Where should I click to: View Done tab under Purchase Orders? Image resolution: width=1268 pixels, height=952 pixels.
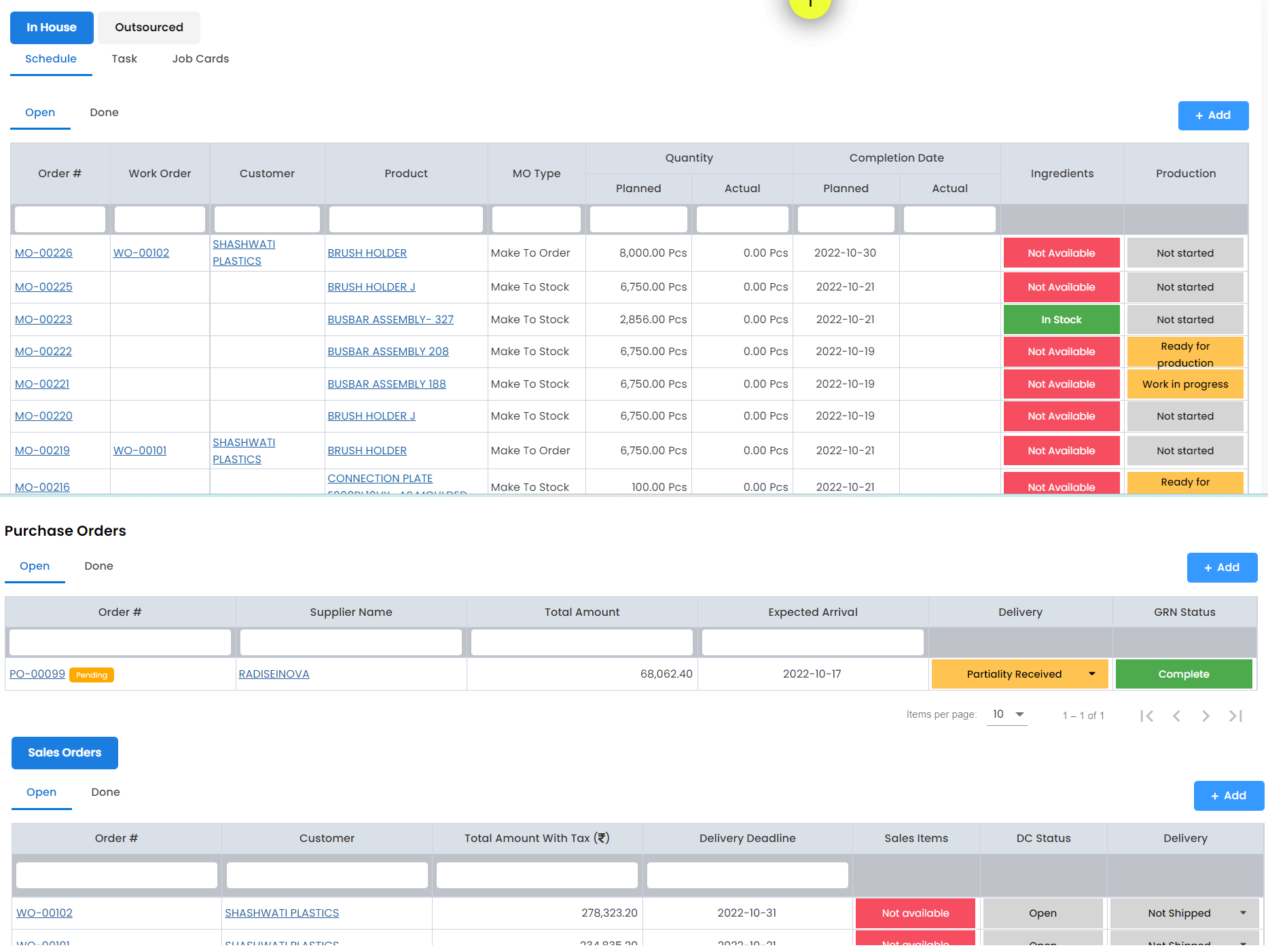coord(98,566)
